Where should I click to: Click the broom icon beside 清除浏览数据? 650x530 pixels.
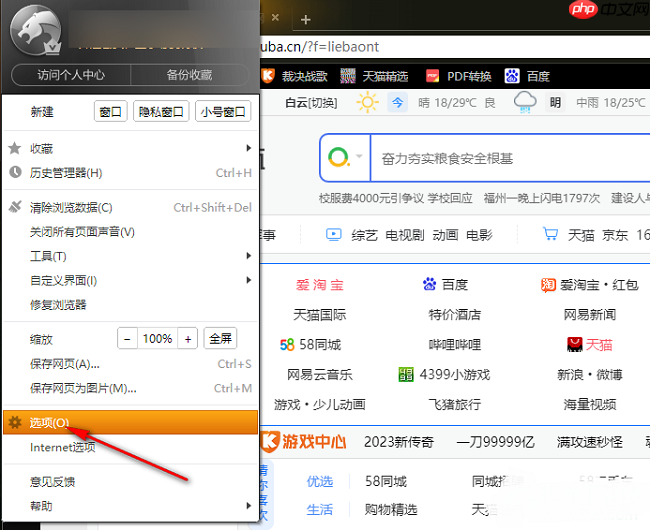point(15,206)
